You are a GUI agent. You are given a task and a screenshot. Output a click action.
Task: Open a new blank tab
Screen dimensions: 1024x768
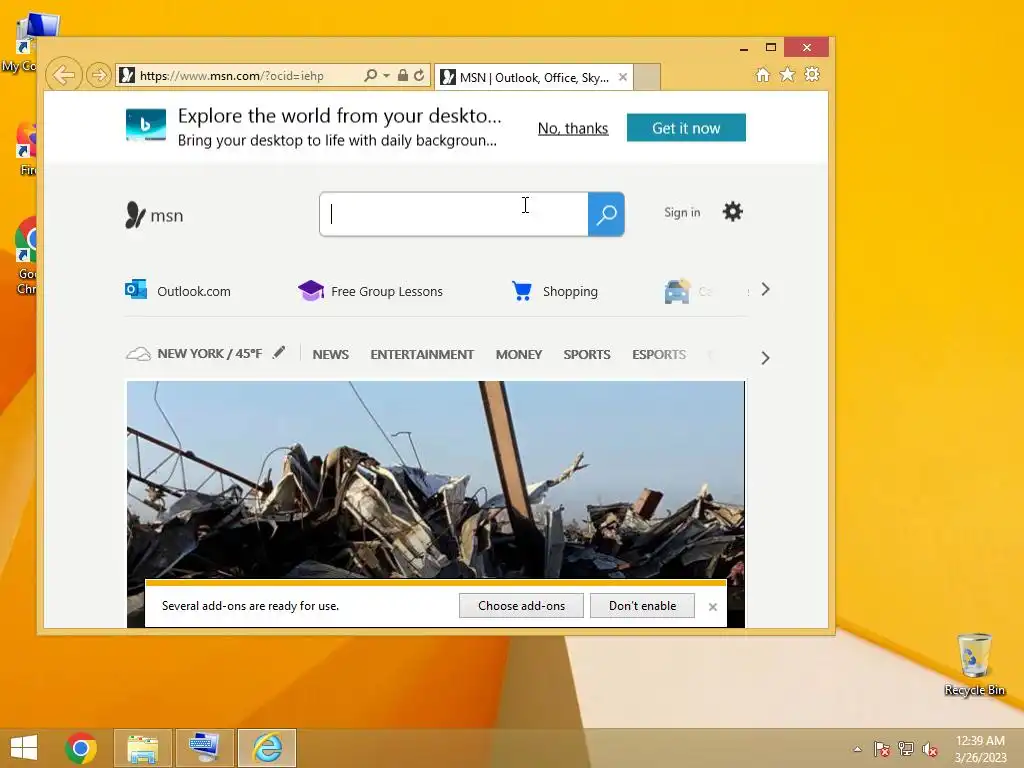[647, 77]
